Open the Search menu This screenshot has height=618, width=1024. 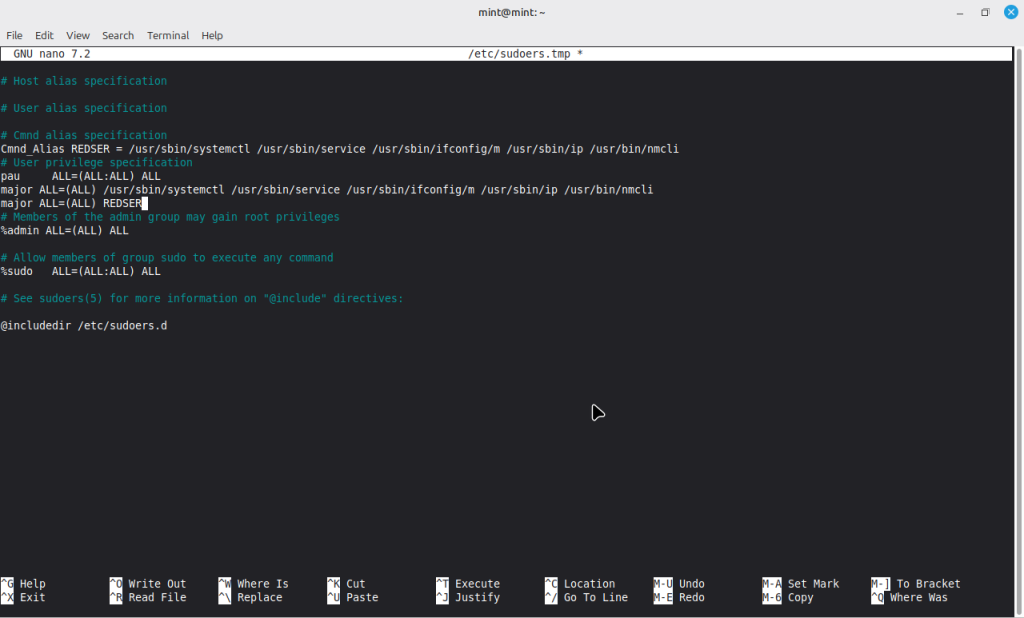[x=117, y=35]
